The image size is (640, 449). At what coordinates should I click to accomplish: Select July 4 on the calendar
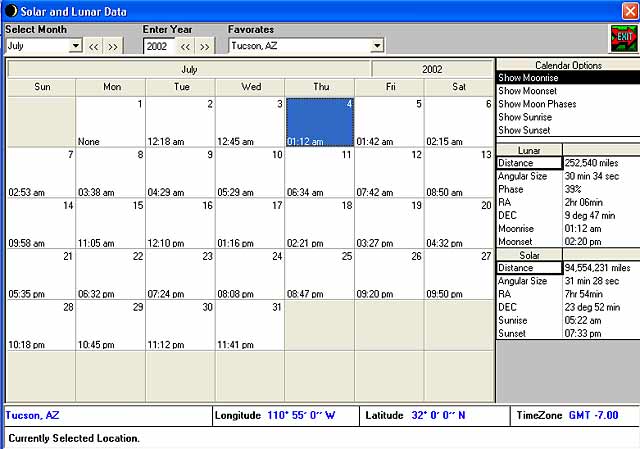pyautogui.click(x=319, y=122)
